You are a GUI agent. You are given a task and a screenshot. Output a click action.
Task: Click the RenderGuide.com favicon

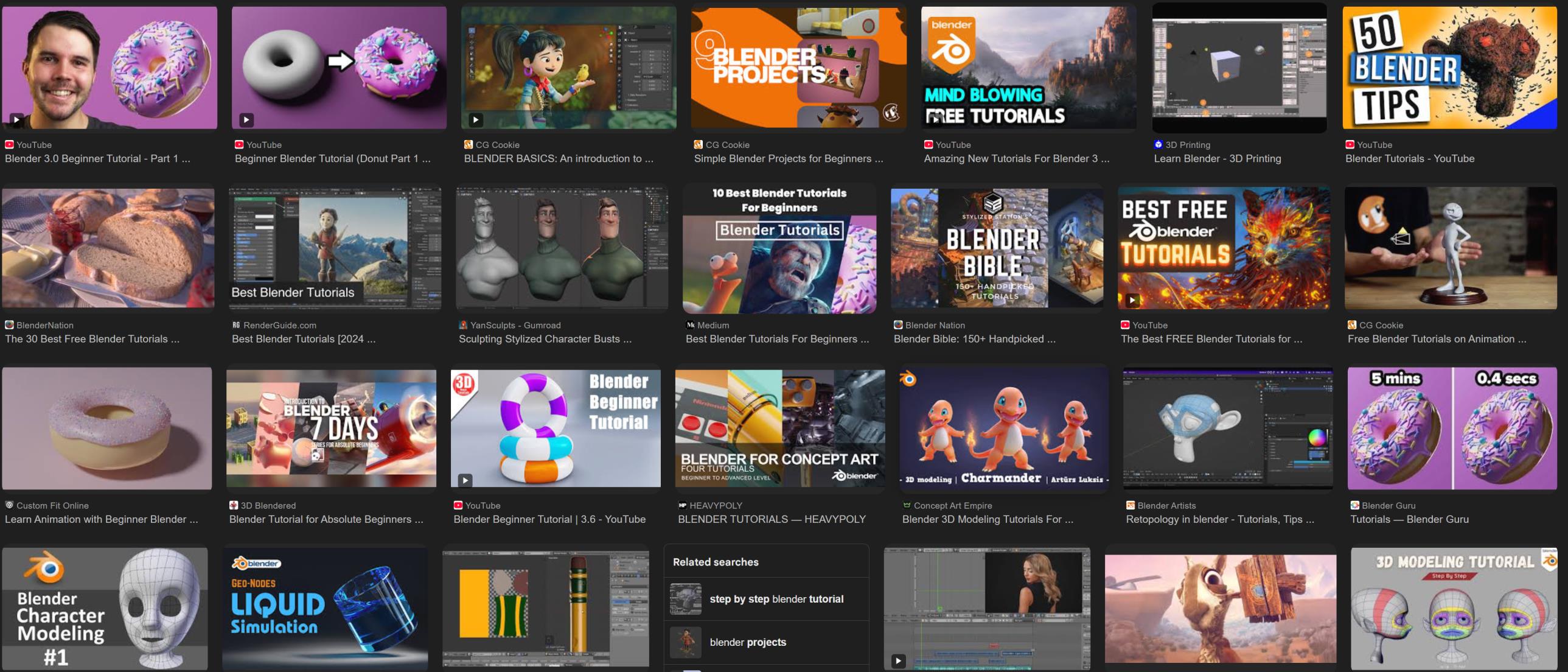pos(236,325)
